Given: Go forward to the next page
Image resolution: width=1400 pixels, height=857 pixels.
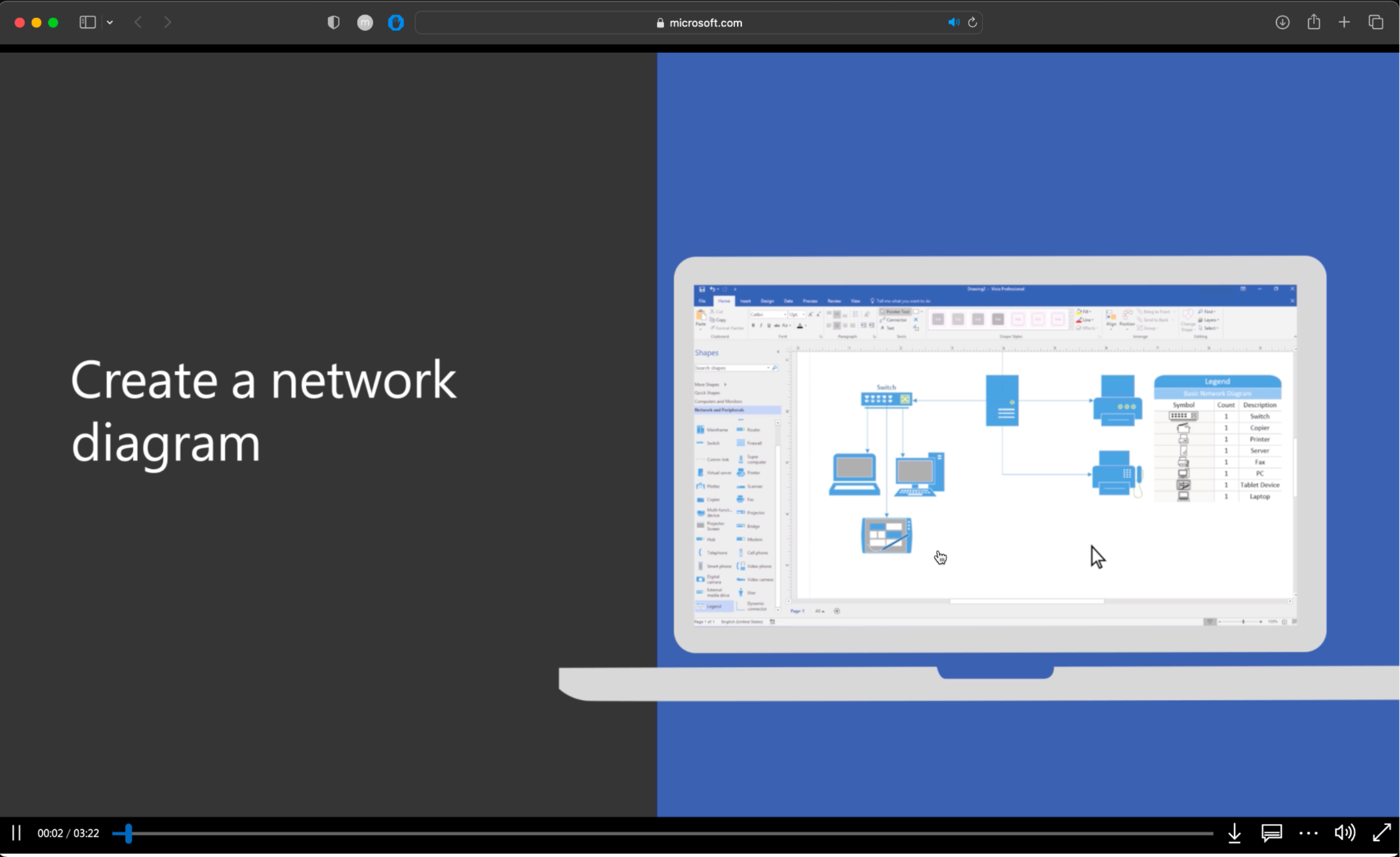Looking at the screenshot, I should pyautogui.click(x=167, y=22).
